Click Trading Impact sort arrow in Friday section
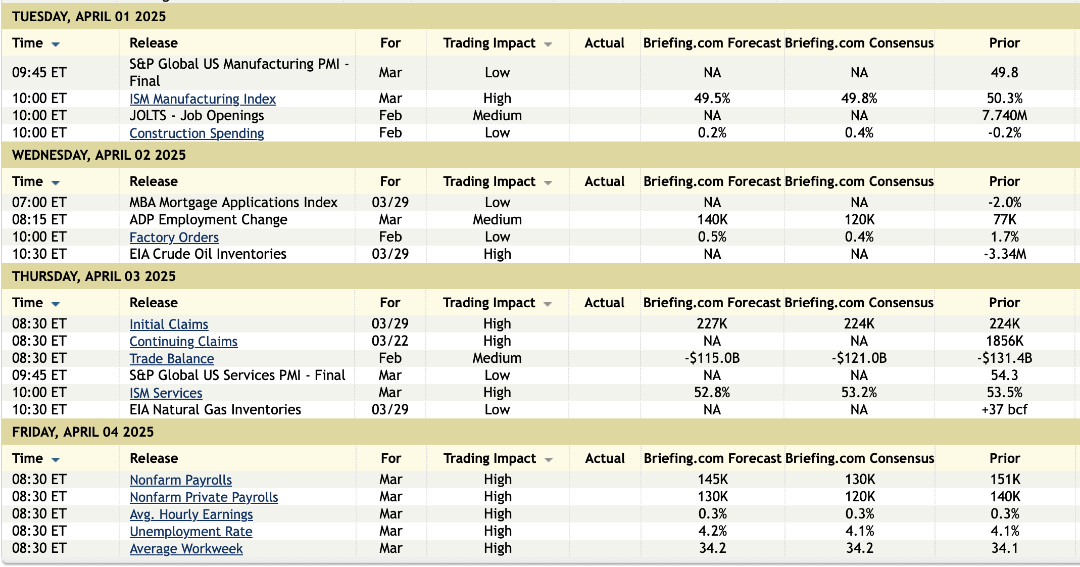The width and height of the screenshot is (1080, 567). click(x=548, y=460)
